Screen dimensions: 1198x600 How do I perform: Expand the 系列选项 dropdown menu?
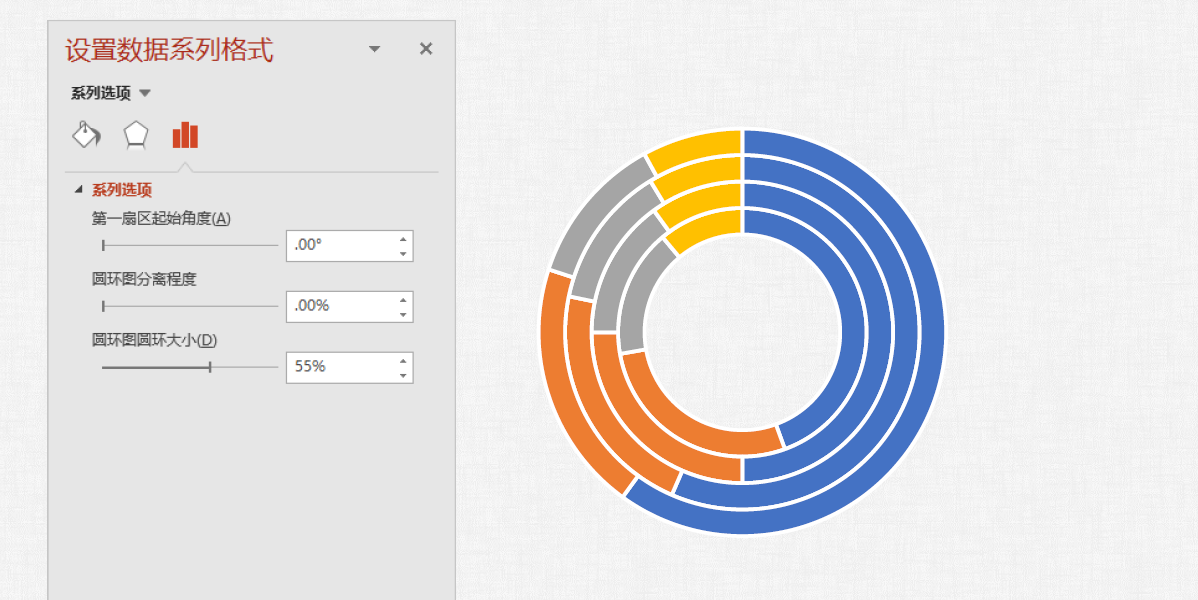[145, 93]
